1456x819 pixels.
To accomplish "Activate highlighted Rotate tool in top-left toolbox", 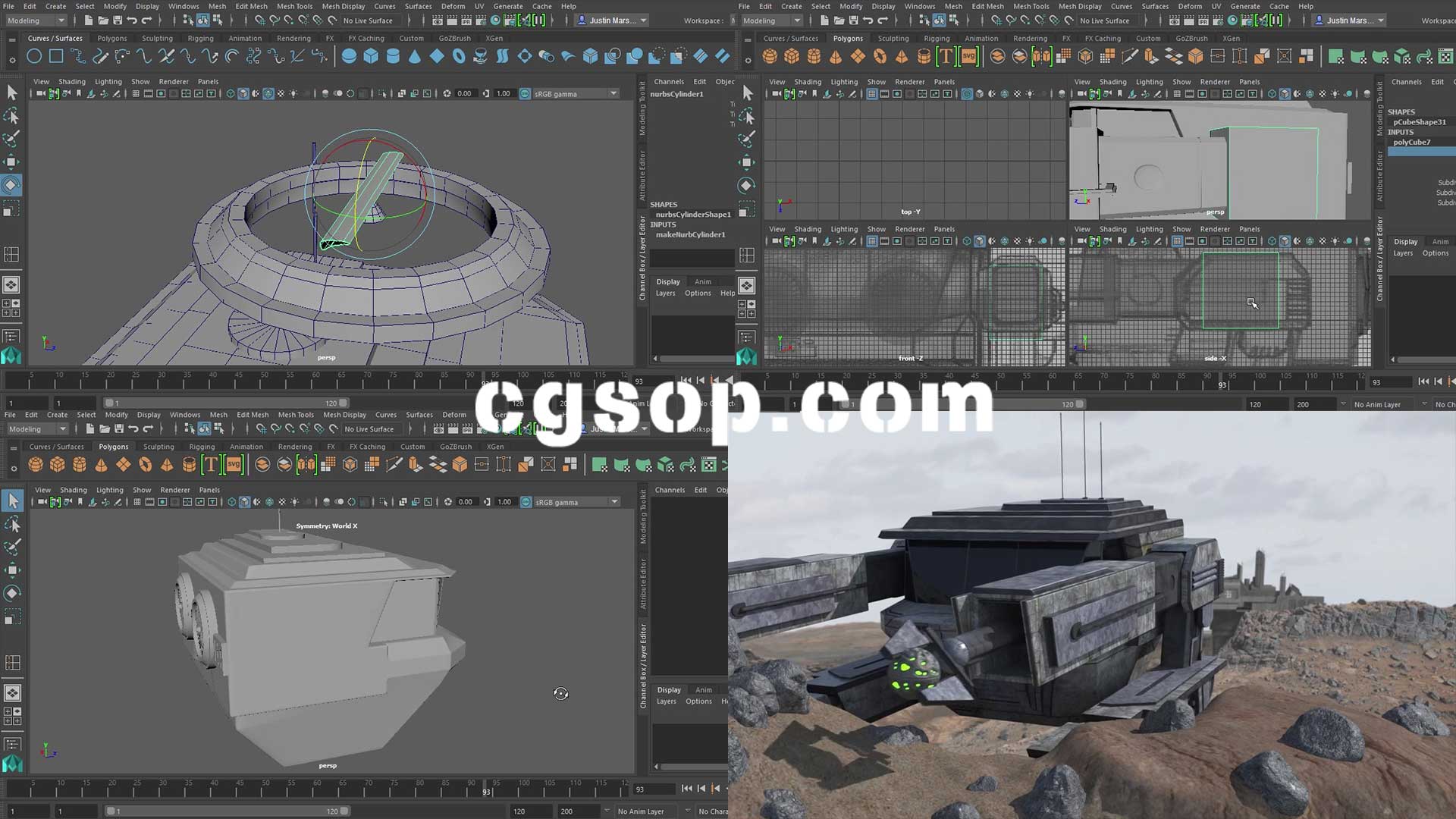I will pyautogui.click(x=11, y=185).
